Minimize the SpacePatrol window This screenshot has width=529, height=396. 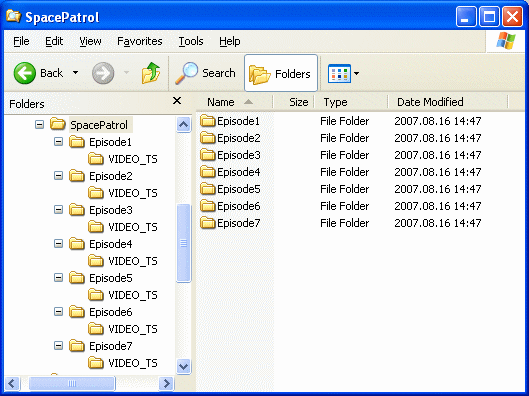(x=466, y=17)
